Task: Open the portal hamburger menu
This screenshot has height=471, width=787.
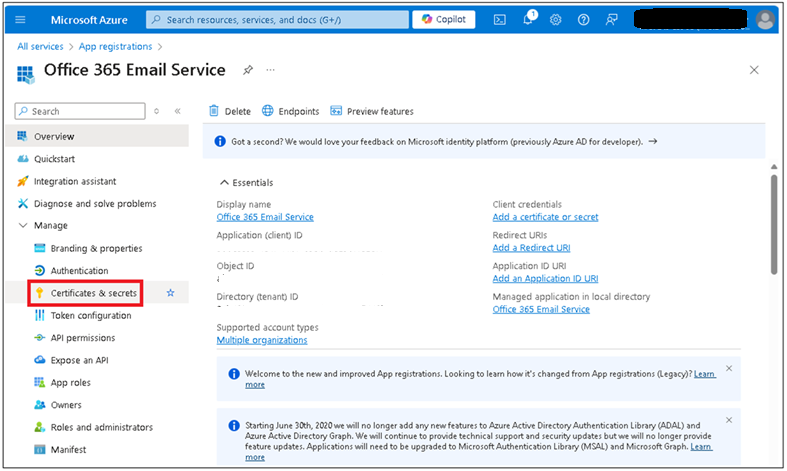Action: click(20, 20)
